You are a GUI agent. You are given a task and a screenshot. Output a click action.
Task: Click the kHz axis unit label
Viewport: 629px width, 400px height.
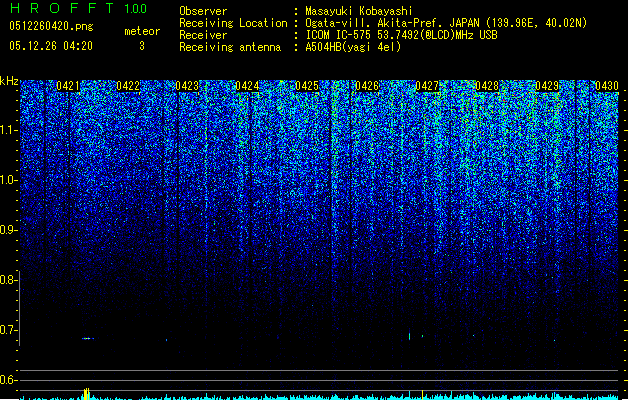coord(9,81)
